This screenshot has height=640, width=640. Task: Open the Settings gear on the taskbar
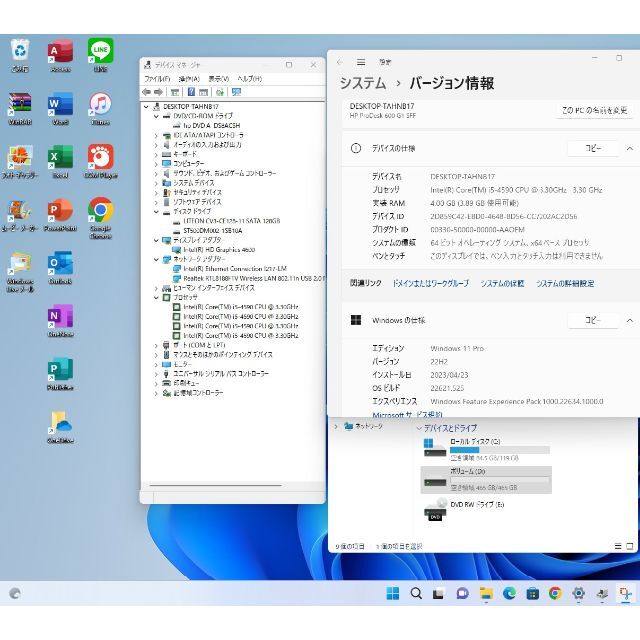pyautogui.click(x=578, y=593)
